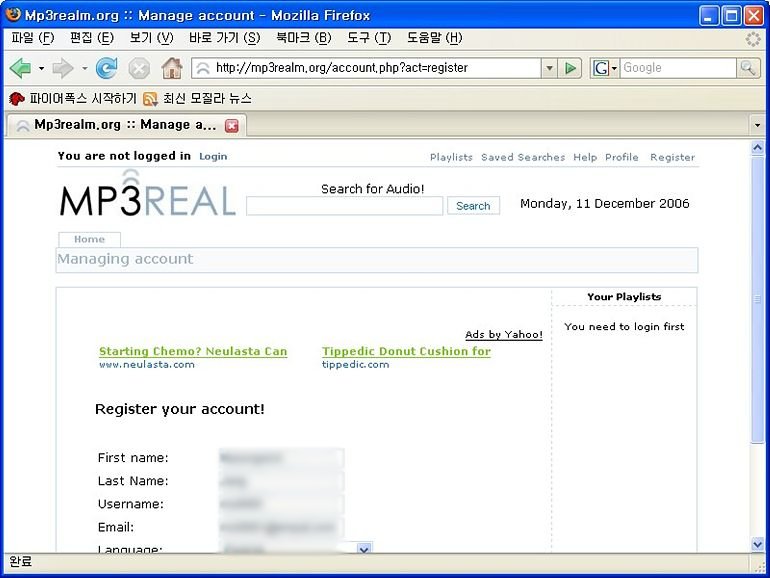770x578 pixels.
Task: Click the Register link
Action: click(x=672, y=157)
